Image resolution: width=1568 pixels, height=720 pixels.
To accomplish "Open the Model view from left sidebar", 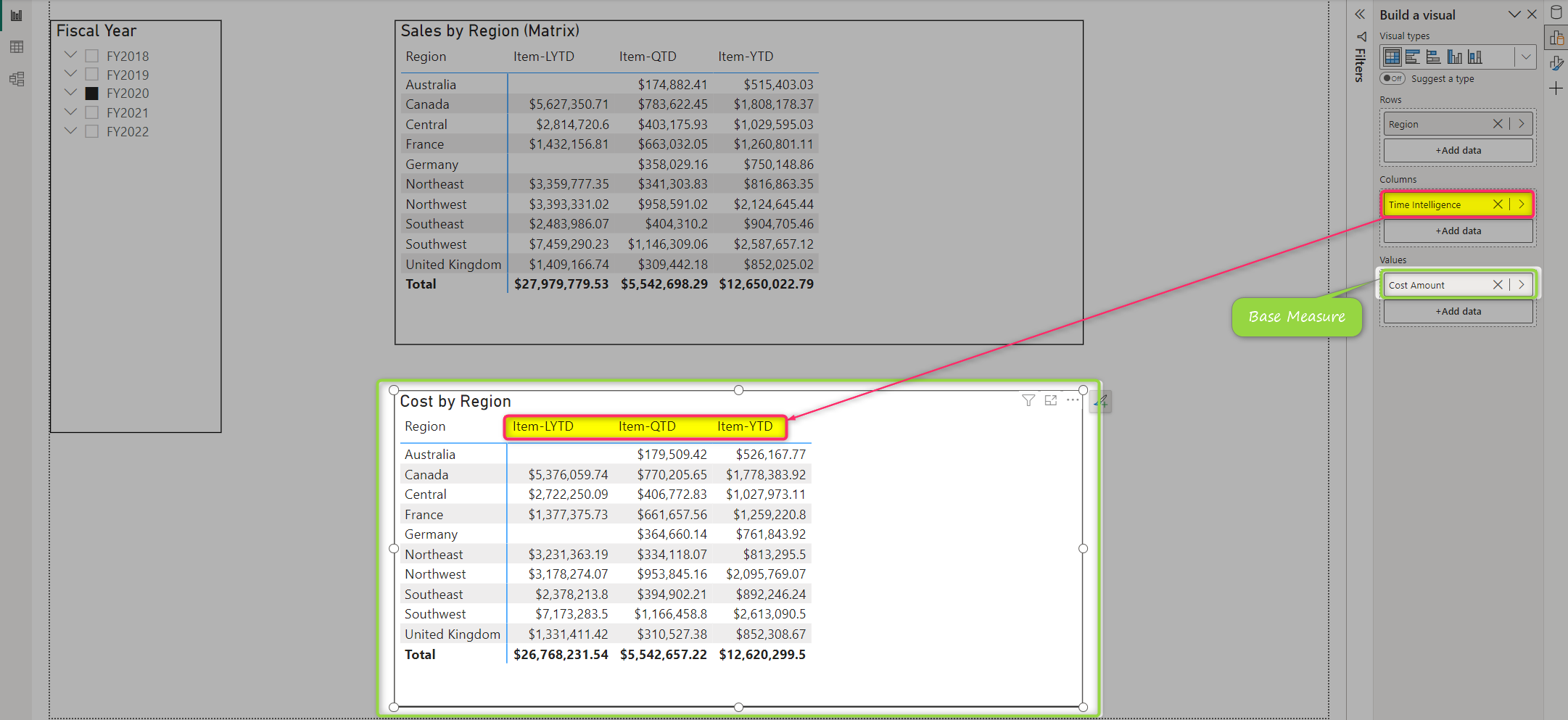I will click(17, 79).
